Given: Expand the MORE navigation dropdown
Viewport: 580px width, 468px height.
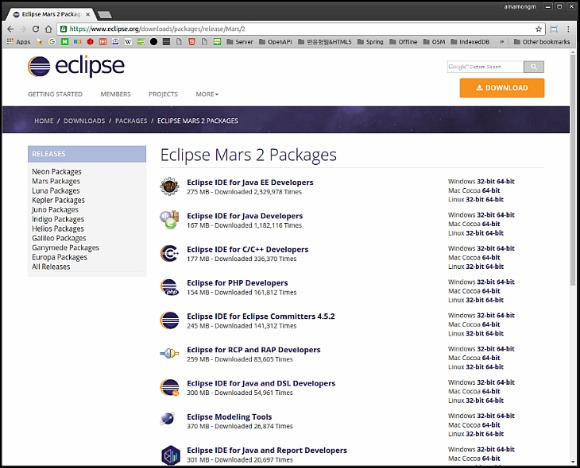Looking at the screenshot, I should pos(207,94).
